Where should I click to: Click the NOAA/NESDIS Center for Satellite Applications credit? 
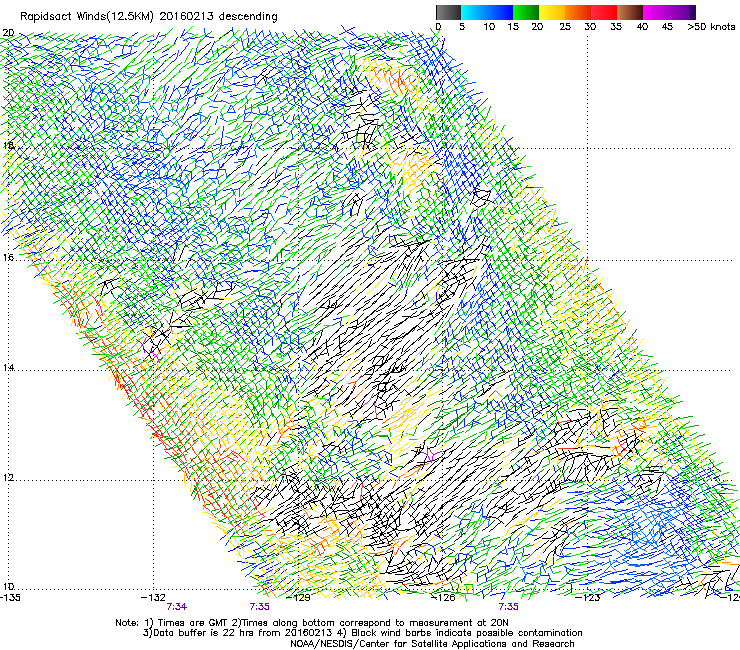point(432,644)
